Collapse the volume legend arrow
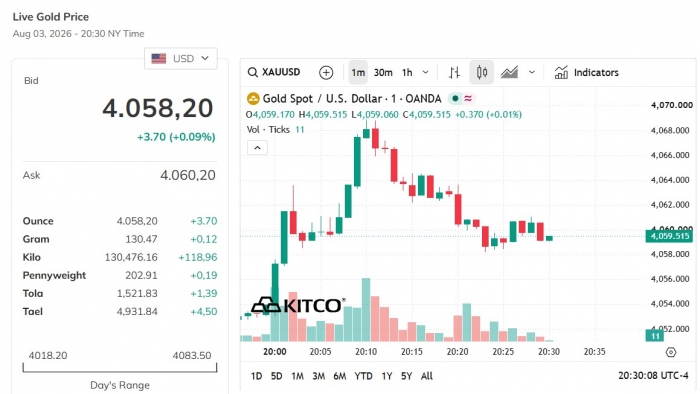This screenshot has width=700, height=394. coord(258,148)
